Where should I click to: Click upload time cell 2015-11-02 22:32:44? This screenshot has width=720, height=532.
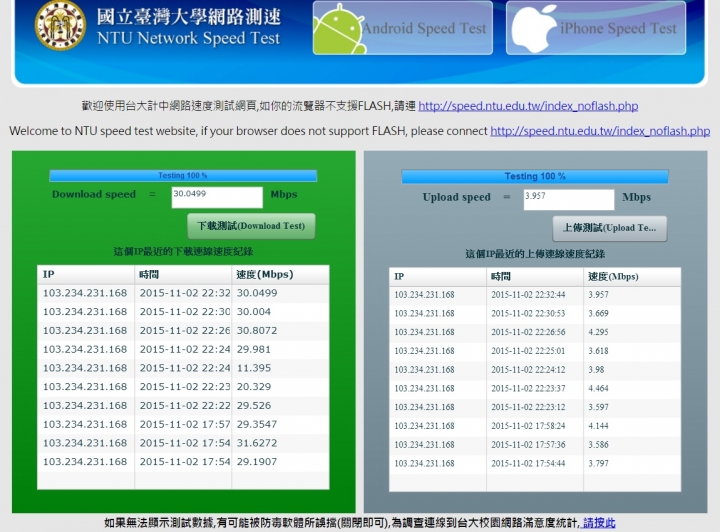point(535,295)
